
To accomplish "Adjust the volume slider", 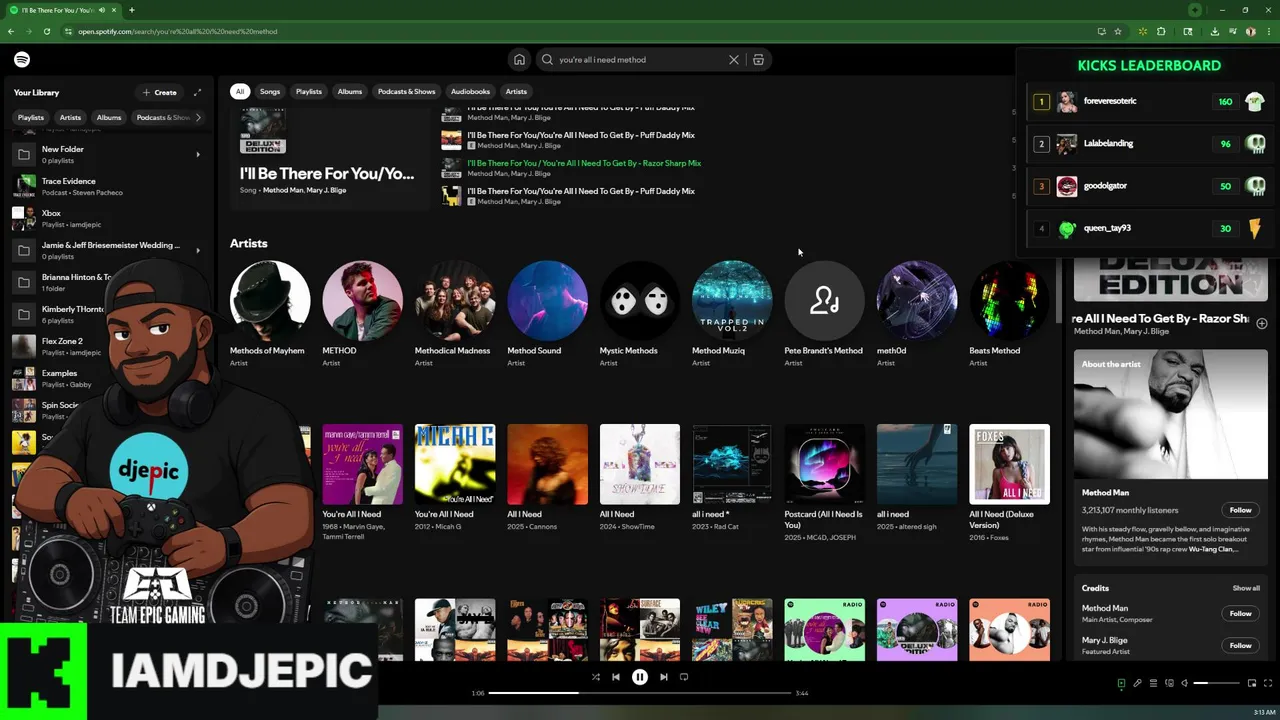I will pyautogui.click(x=1215, y=683).
